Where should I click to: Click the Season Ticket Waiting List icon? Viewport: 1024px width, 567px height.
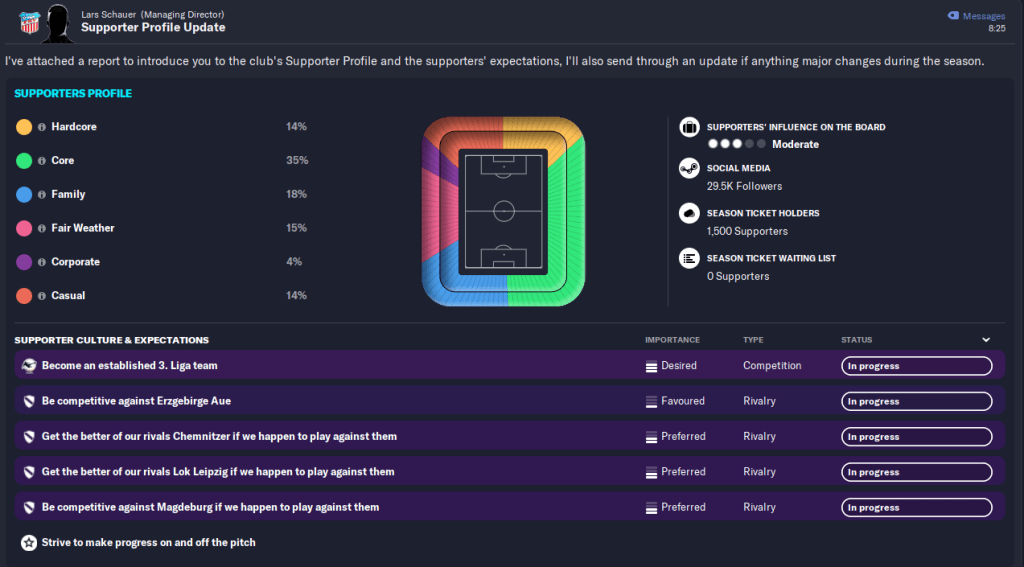689,258
